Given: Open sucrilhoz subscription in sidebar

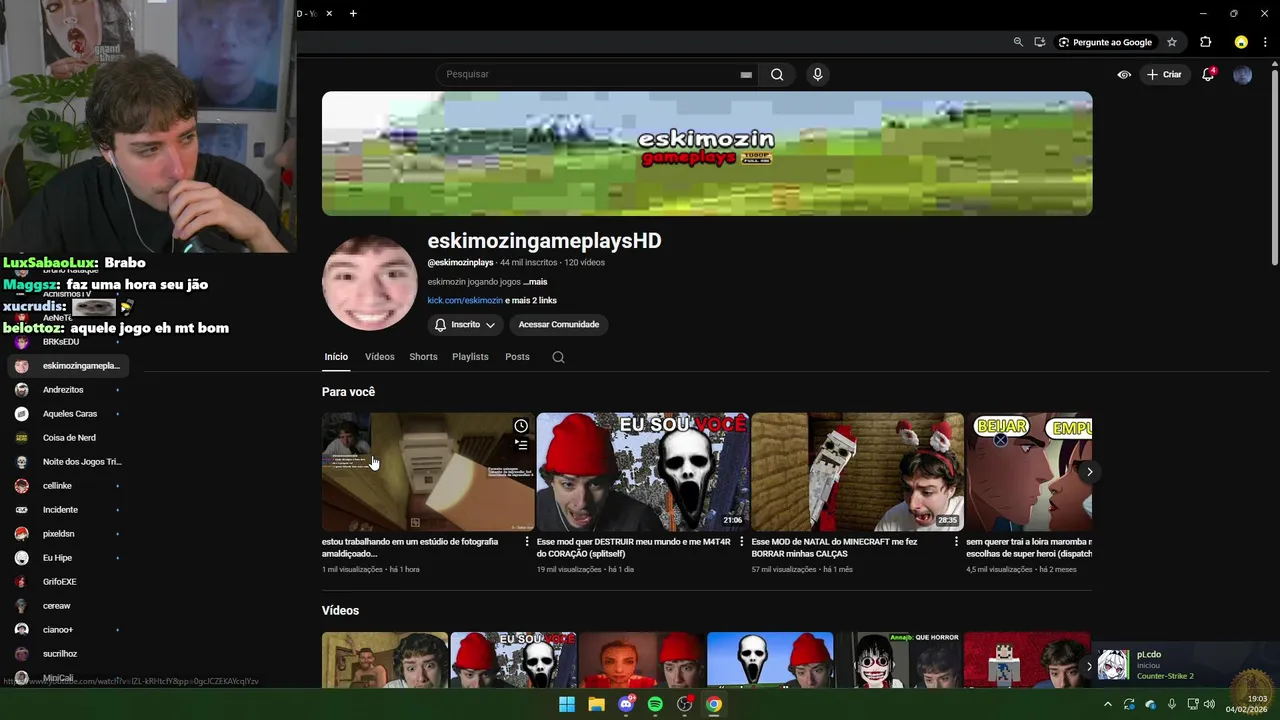Looking at the screenshot, I should pos(68,654).
